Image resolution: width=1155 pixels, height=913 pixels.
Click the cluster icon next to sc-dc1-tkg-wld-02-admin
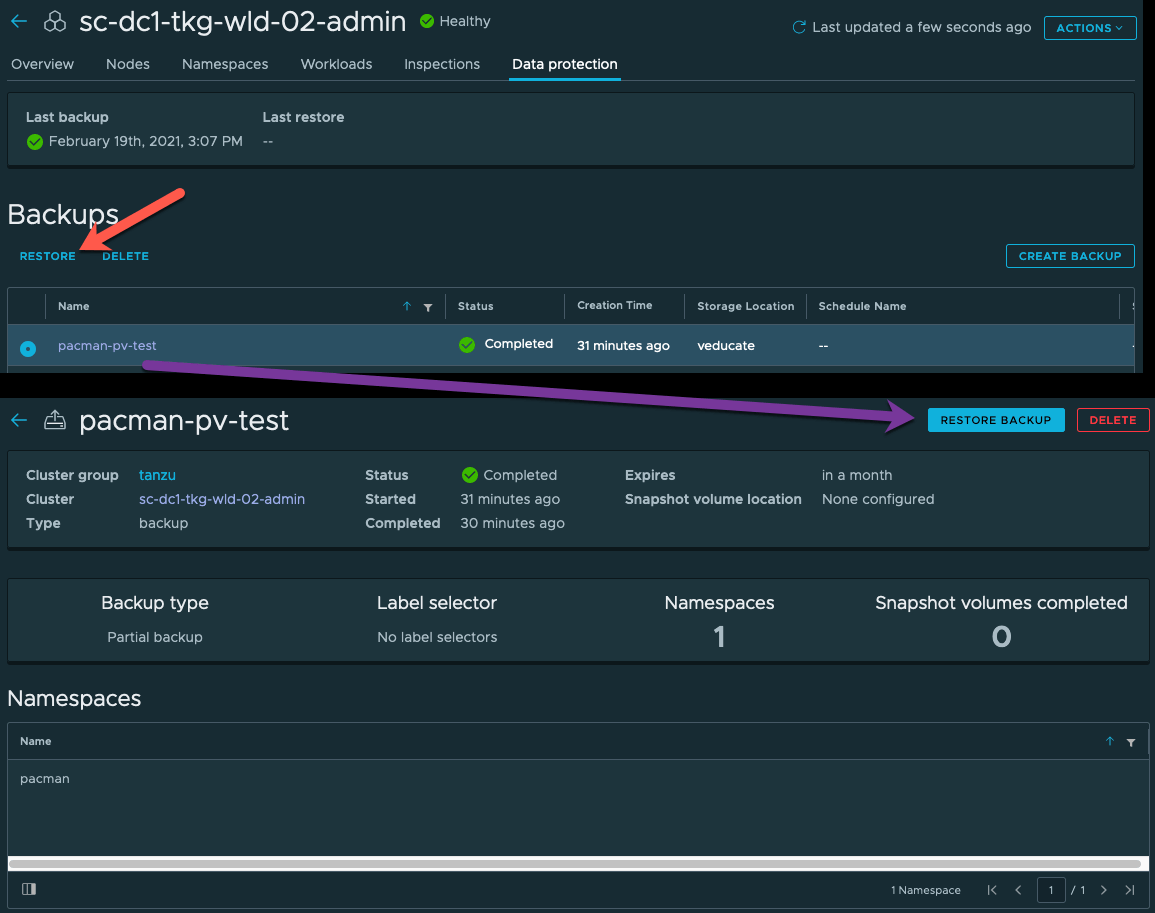(55, 22)
